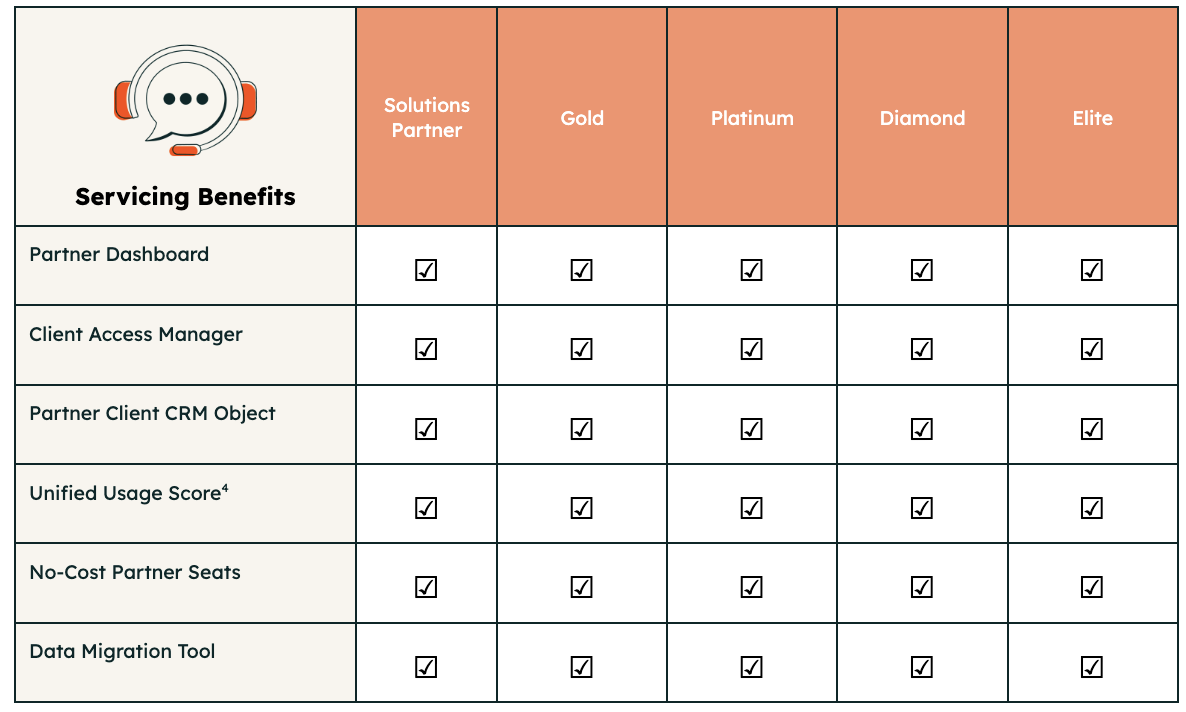
Task: Select the Elite column header
Action: coord(1093,117)
